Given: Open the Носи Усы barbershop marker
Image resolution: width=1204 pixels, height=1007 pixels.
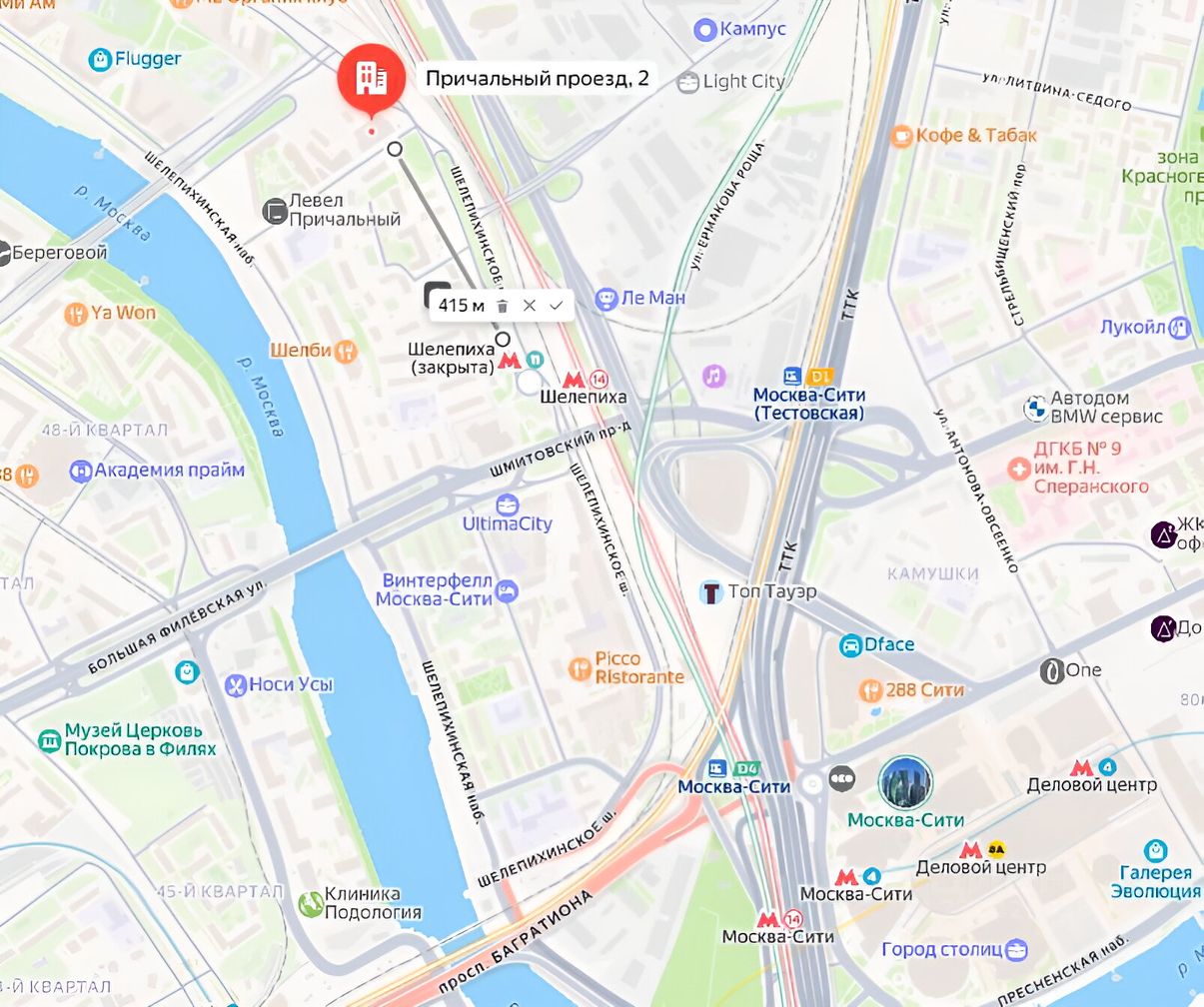Looking at the screenshot, I should (236, 685).
